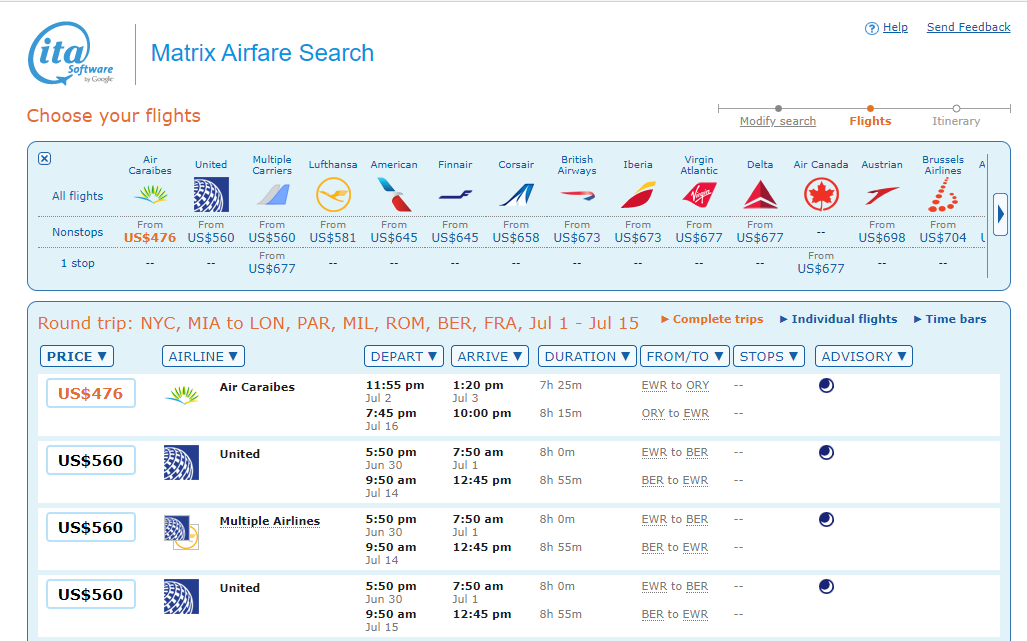Click Air Caraibes airline name in results

(x=257, y=387)
